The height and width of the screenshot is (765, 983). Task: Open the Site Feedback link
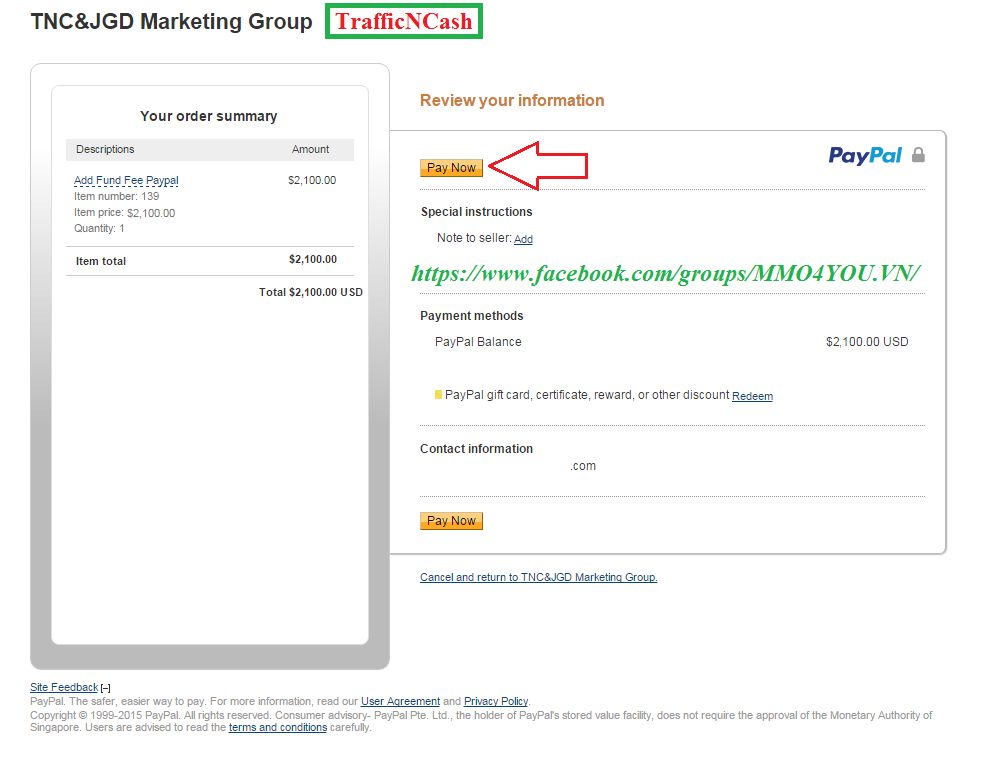[64, 687]
